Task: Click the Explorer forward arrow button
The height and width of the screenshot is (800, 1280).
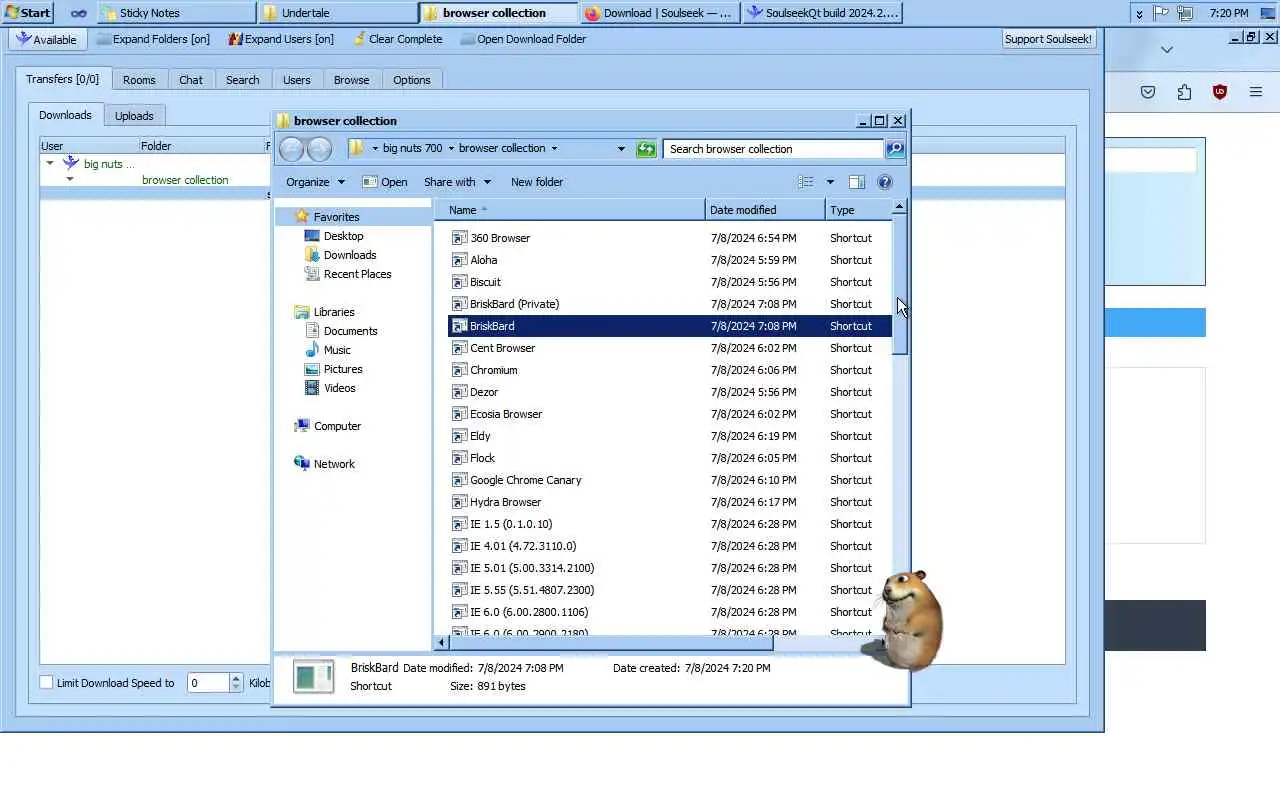Action: (x=319, y=149)
